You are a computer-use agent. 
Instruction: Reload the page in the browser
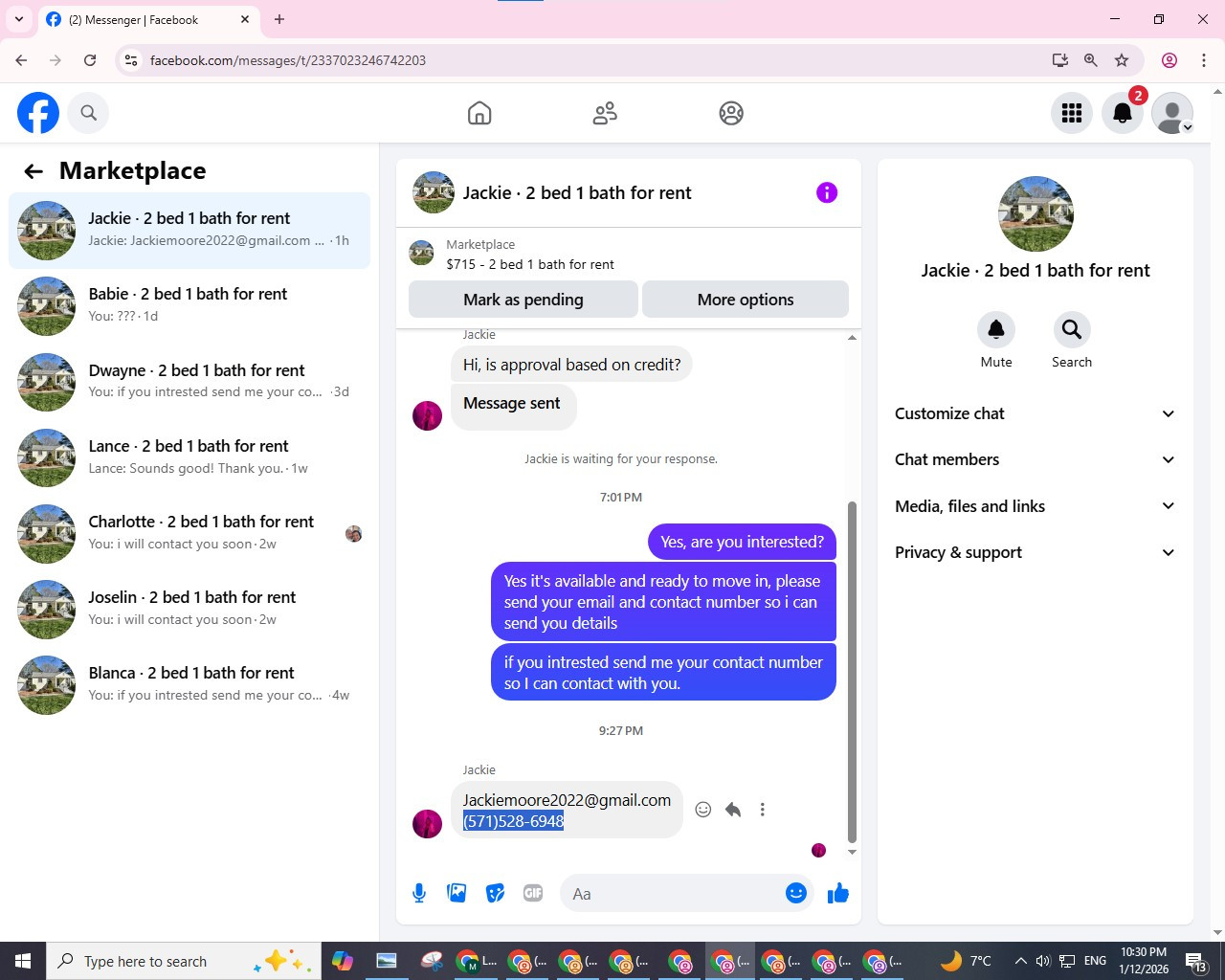tap(90, 60)
